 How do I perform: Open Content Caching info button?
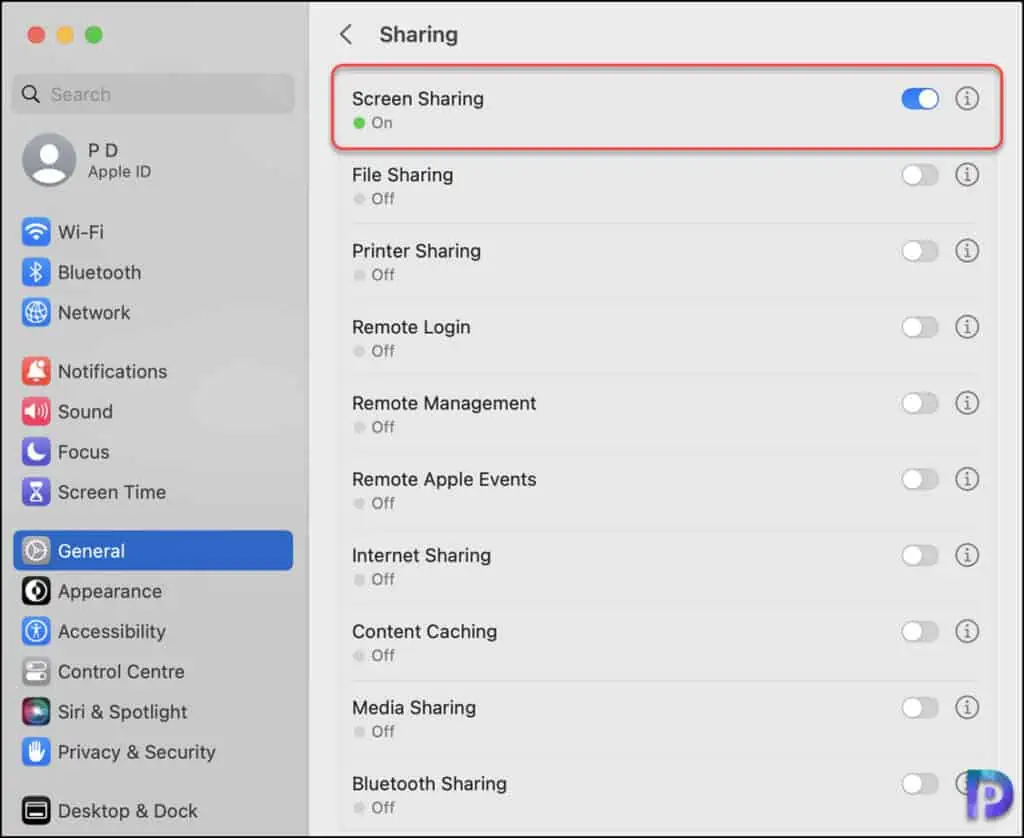tap(967, 632)
